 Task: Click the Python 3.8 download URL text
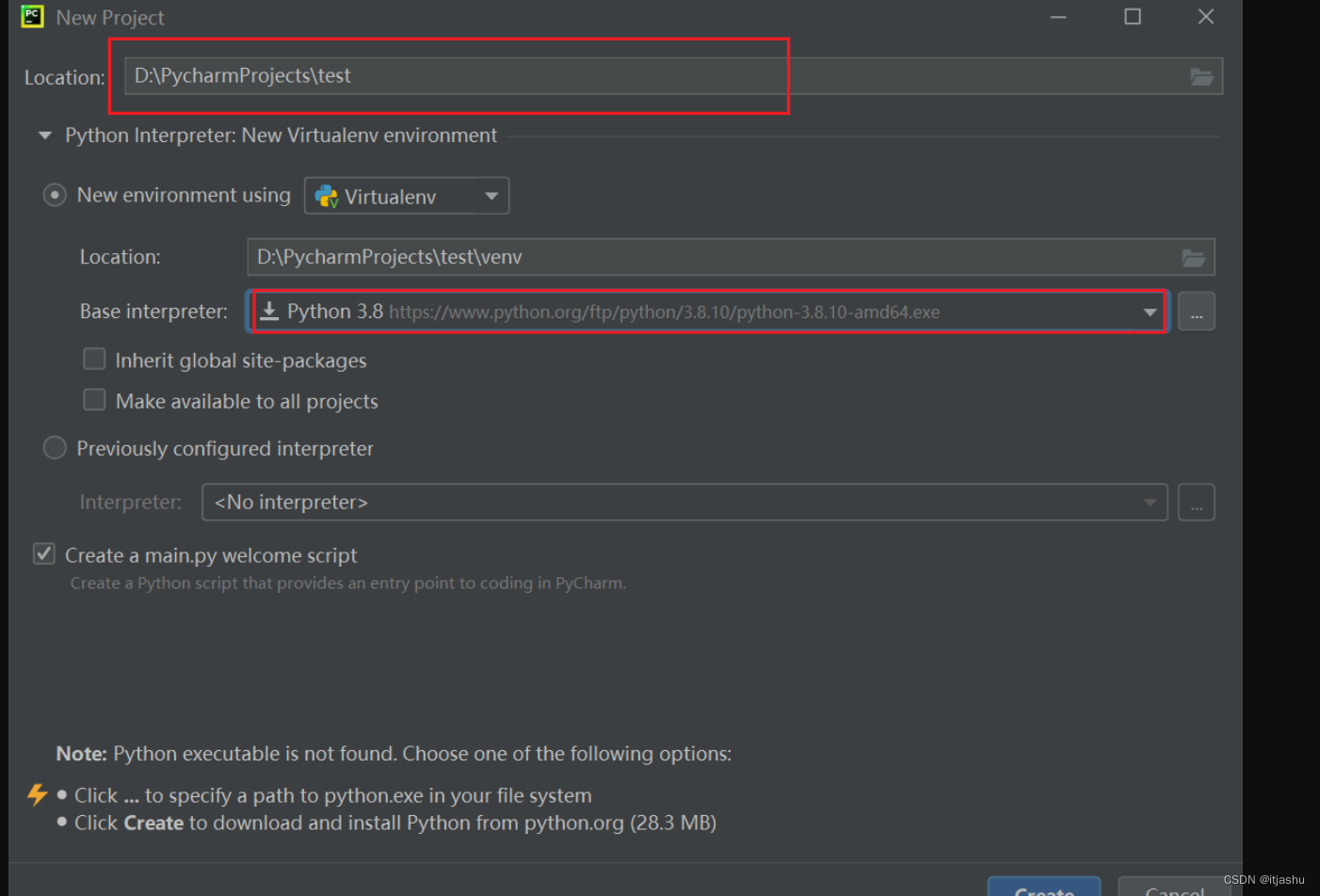click(x=665, y=312)
